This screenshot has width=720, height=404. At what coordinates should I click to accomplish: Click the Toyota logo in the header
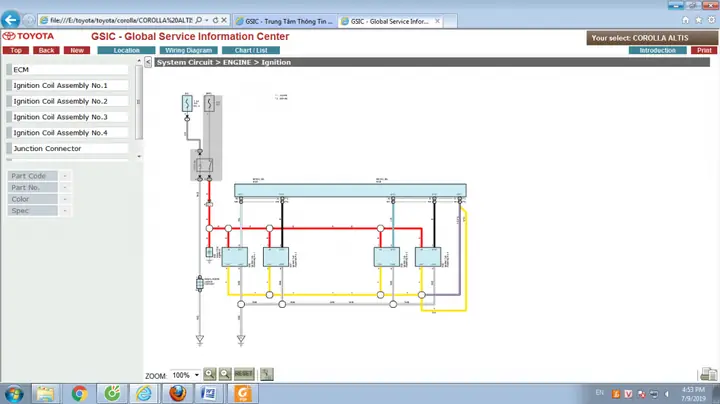[28, 36]
